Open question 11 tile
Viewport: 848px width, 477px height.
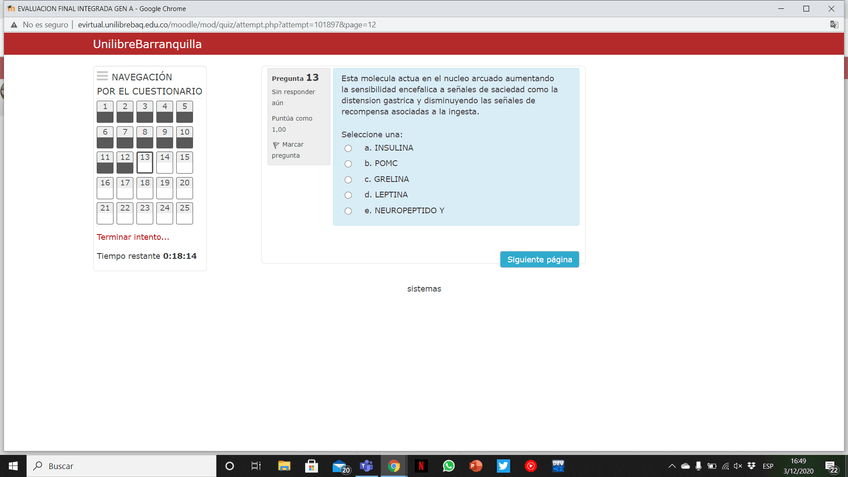tap(105, 162)
